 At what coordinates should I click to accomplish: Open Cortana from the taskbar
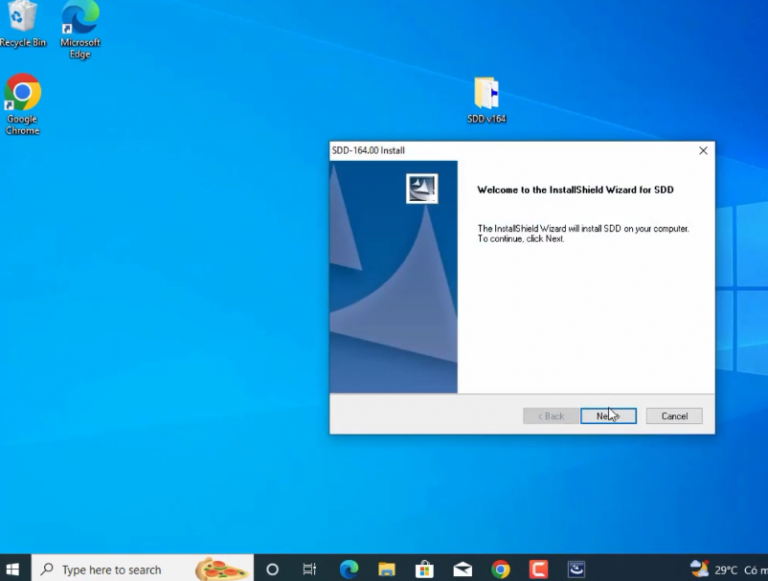point(272,569)
